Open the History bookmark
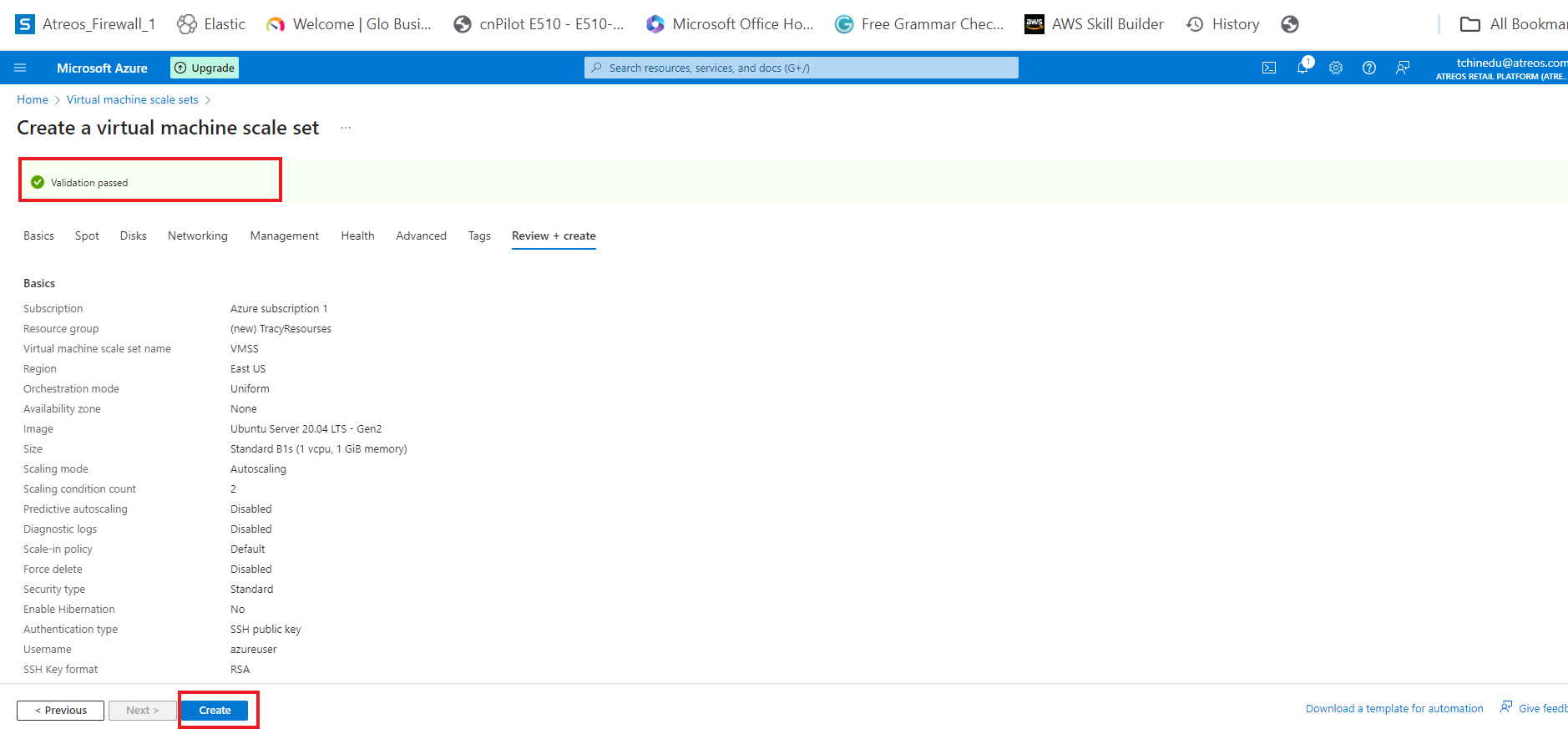 pos(1223,24)
